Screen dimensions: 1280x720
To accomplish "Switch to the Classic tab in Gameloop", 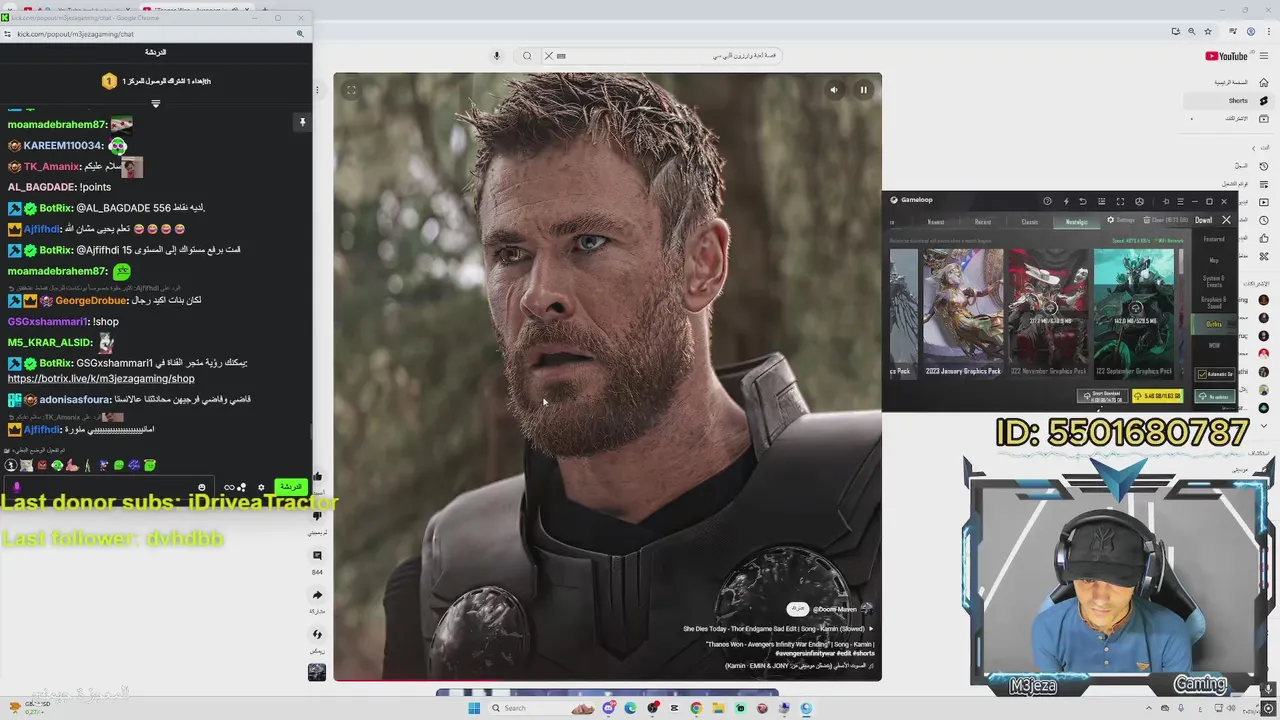I will [1030, 222].
